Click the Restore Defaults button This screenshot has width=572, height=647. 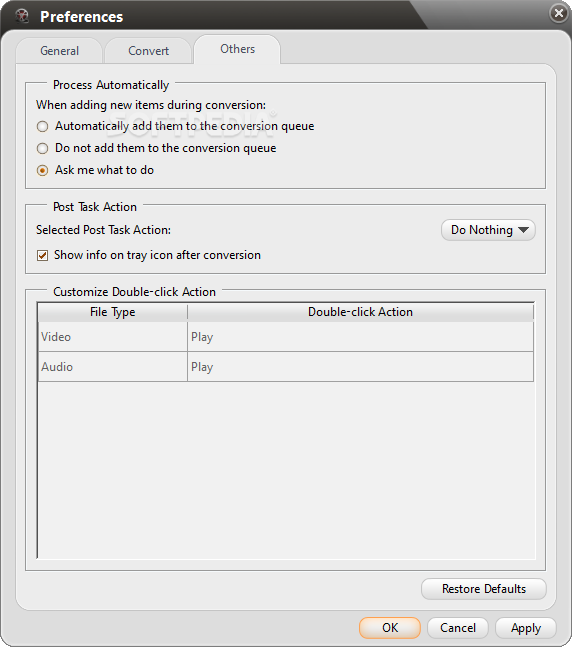pyautogui.click(x=484, y=589)
